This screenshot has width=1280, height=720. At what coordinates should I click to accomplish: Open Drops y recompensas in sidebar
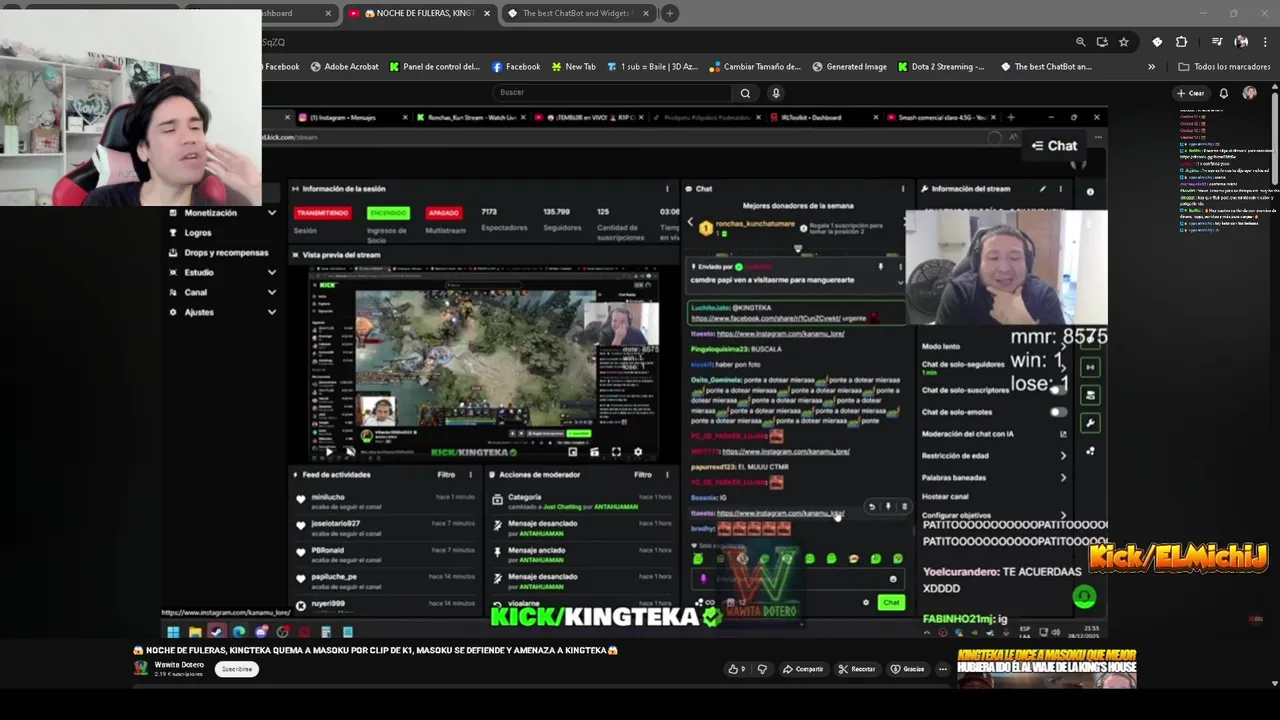pyautogui.click(x=224, y=253)
